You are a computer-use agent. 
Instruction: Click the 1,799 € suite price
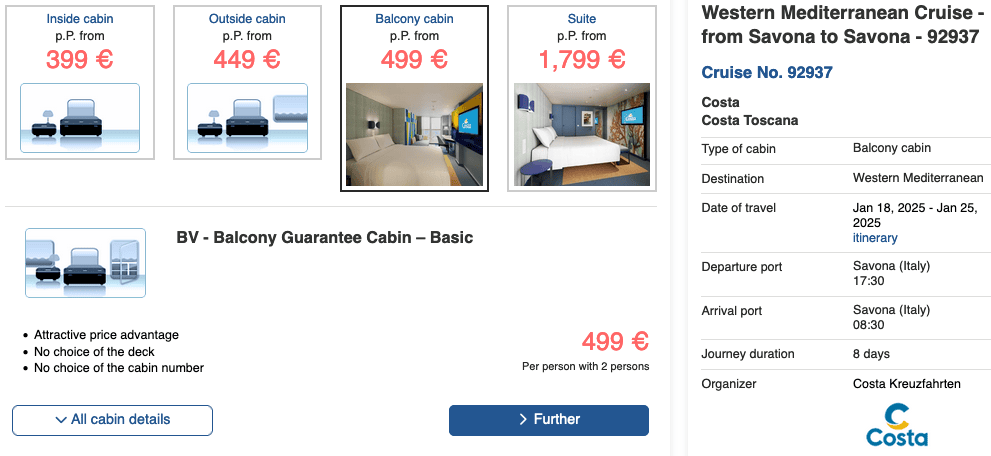581,59
